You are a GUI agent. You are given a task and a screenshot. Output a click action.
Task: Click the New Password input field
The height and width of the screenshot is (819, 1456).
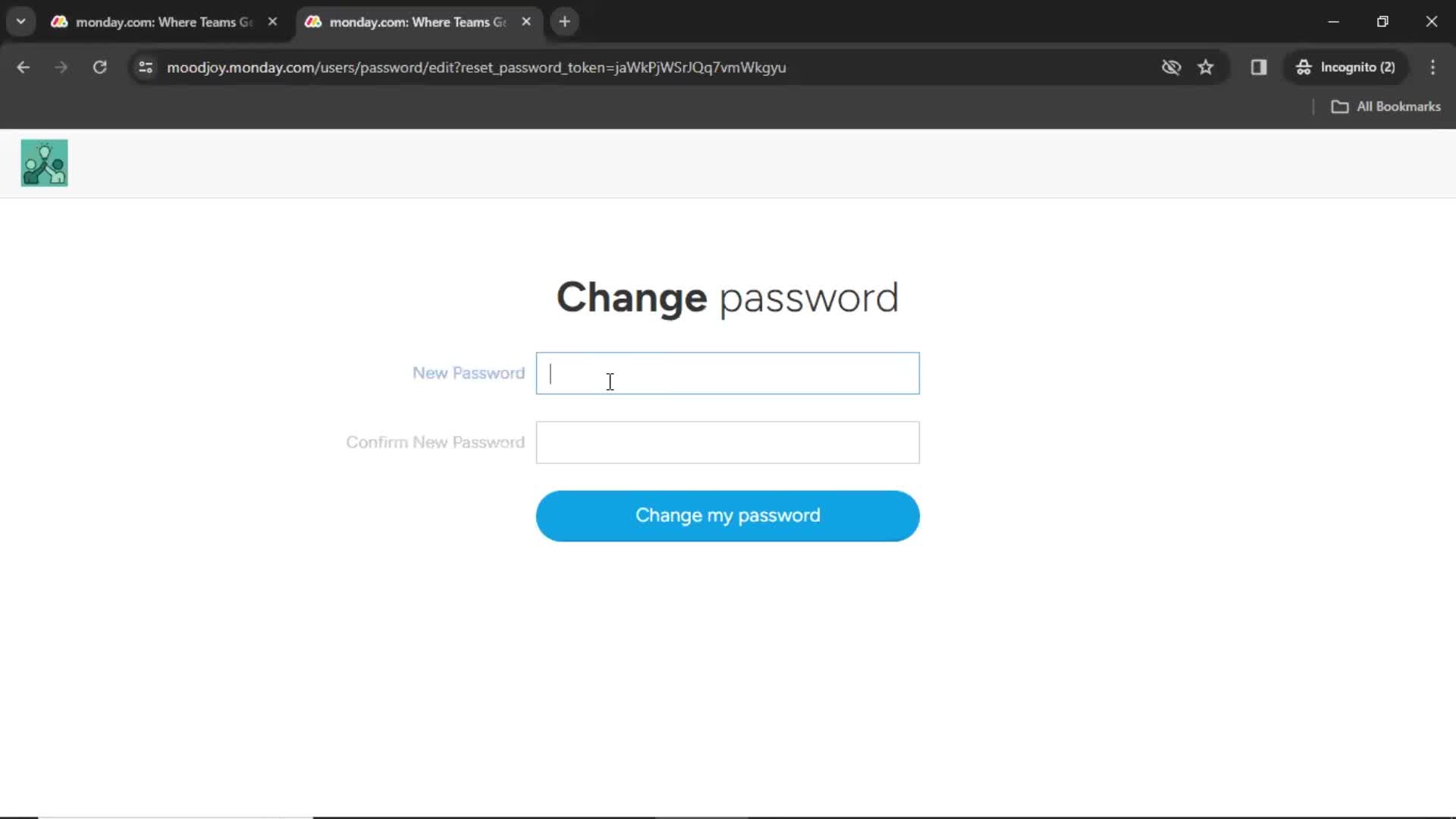point(728,373)
